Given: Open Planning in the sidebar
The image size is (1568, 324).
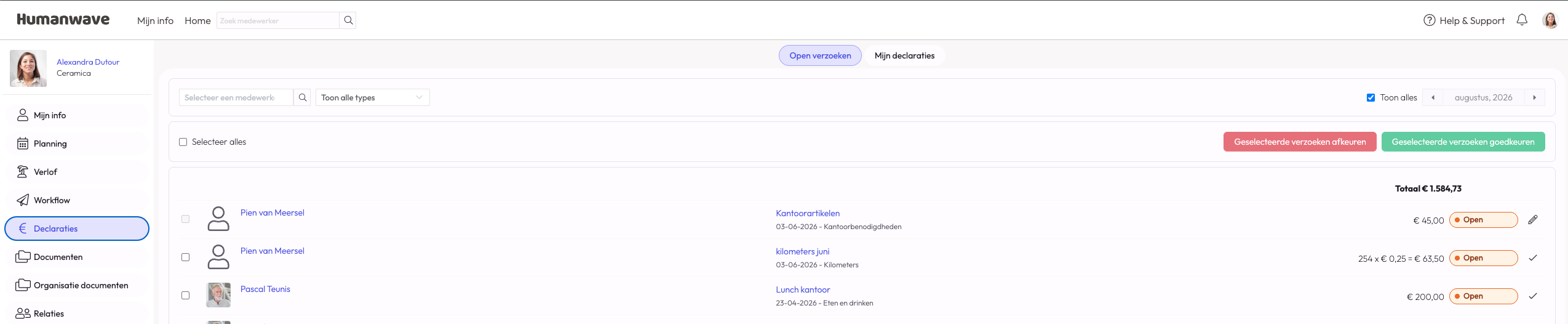Looking at the screenshot, I should click(77, 144).
